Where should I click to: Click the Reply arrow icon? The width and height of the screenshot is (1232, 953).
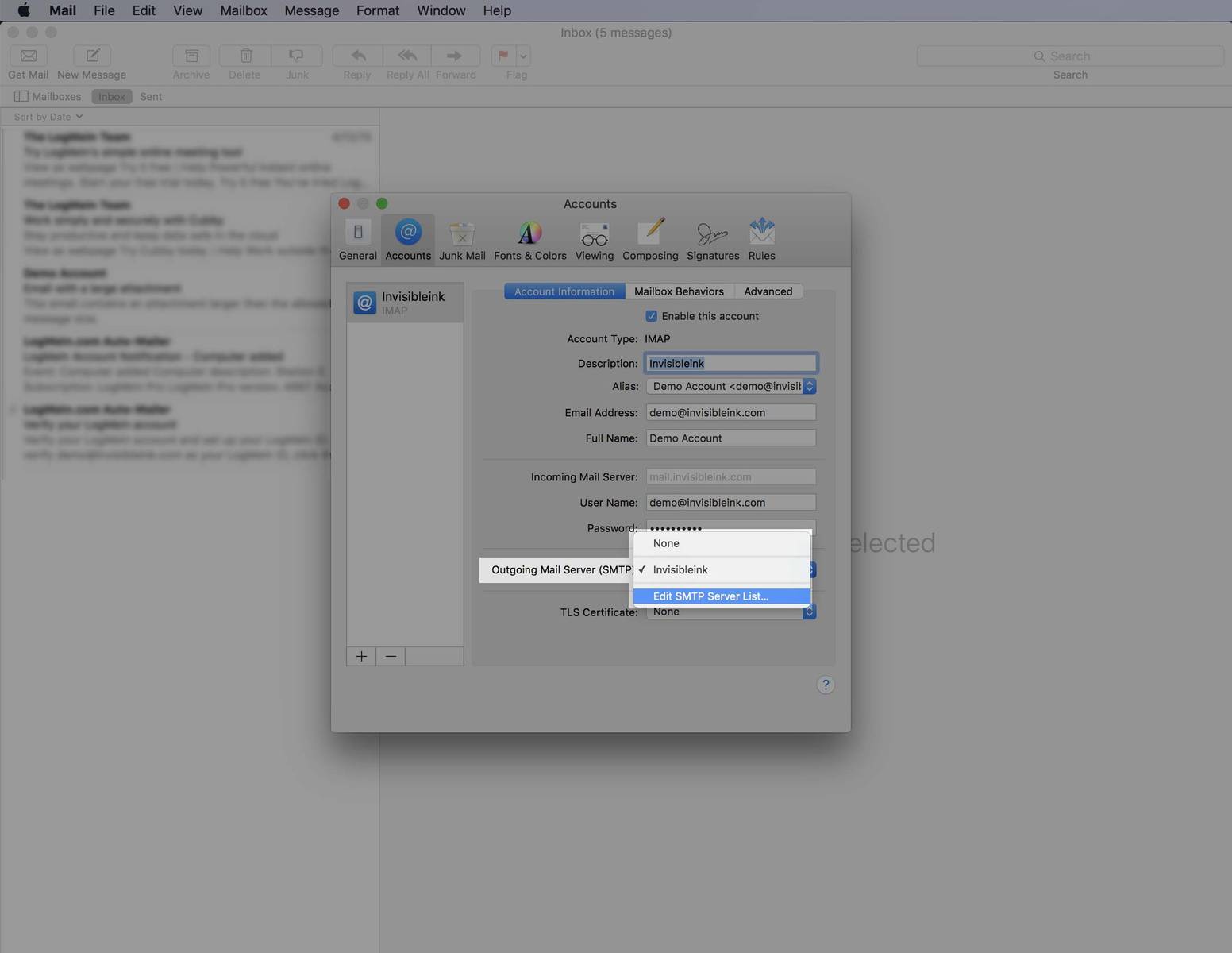[x=358, y=56]
